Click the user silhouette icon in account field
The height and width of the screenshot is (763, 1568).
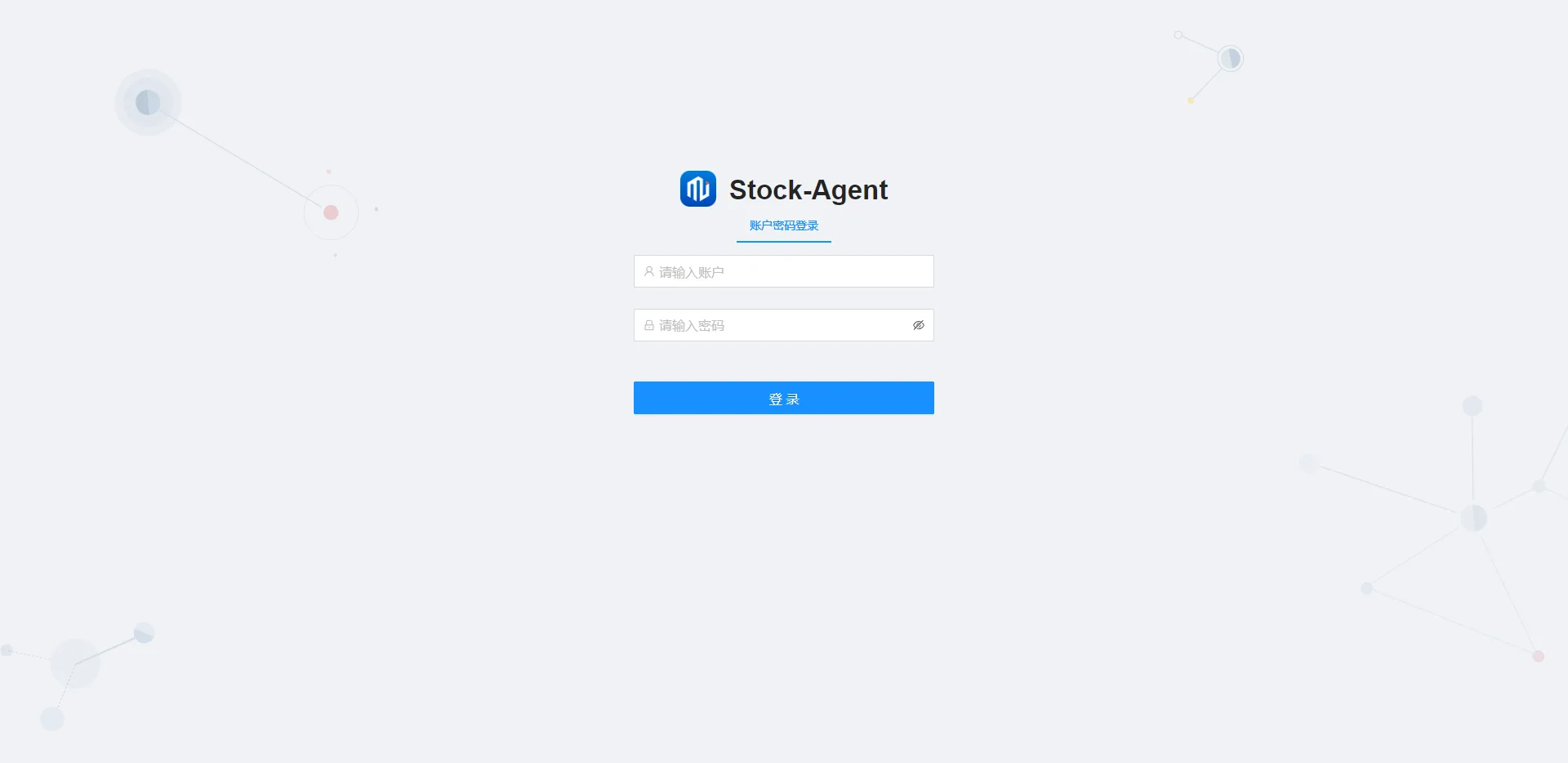point(649,271)
